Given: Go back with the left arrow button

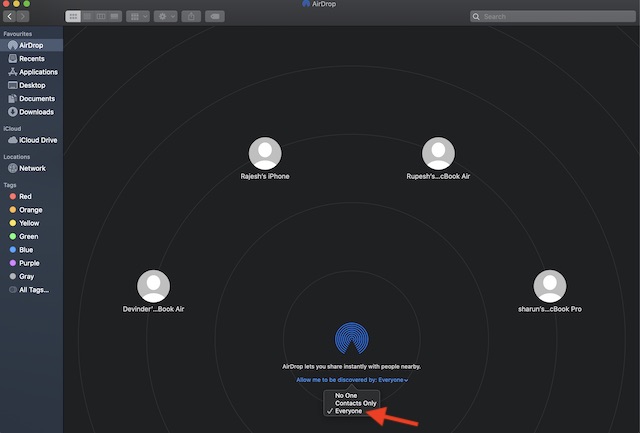Looking at the screenshot, I should pos(9,16).
